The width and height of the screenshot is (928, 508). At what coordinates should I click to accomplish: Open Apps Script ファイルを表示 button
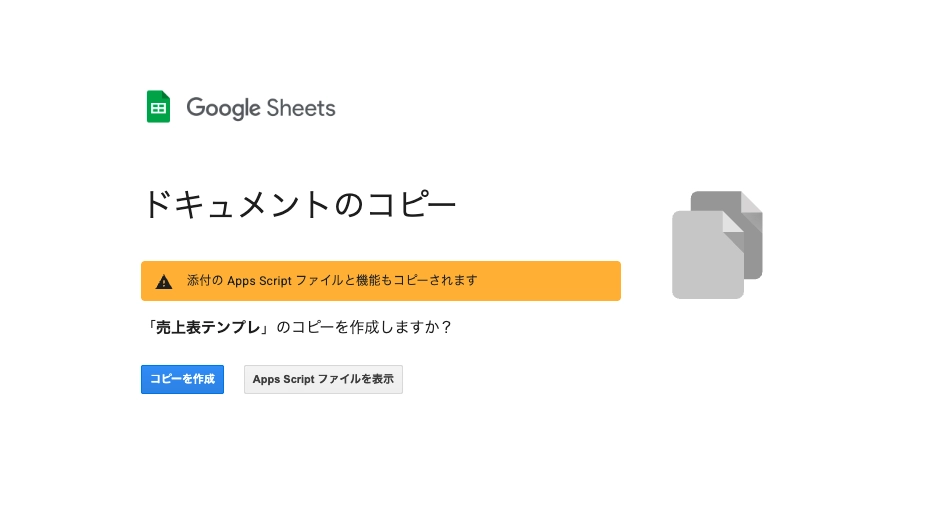(323, 380)
